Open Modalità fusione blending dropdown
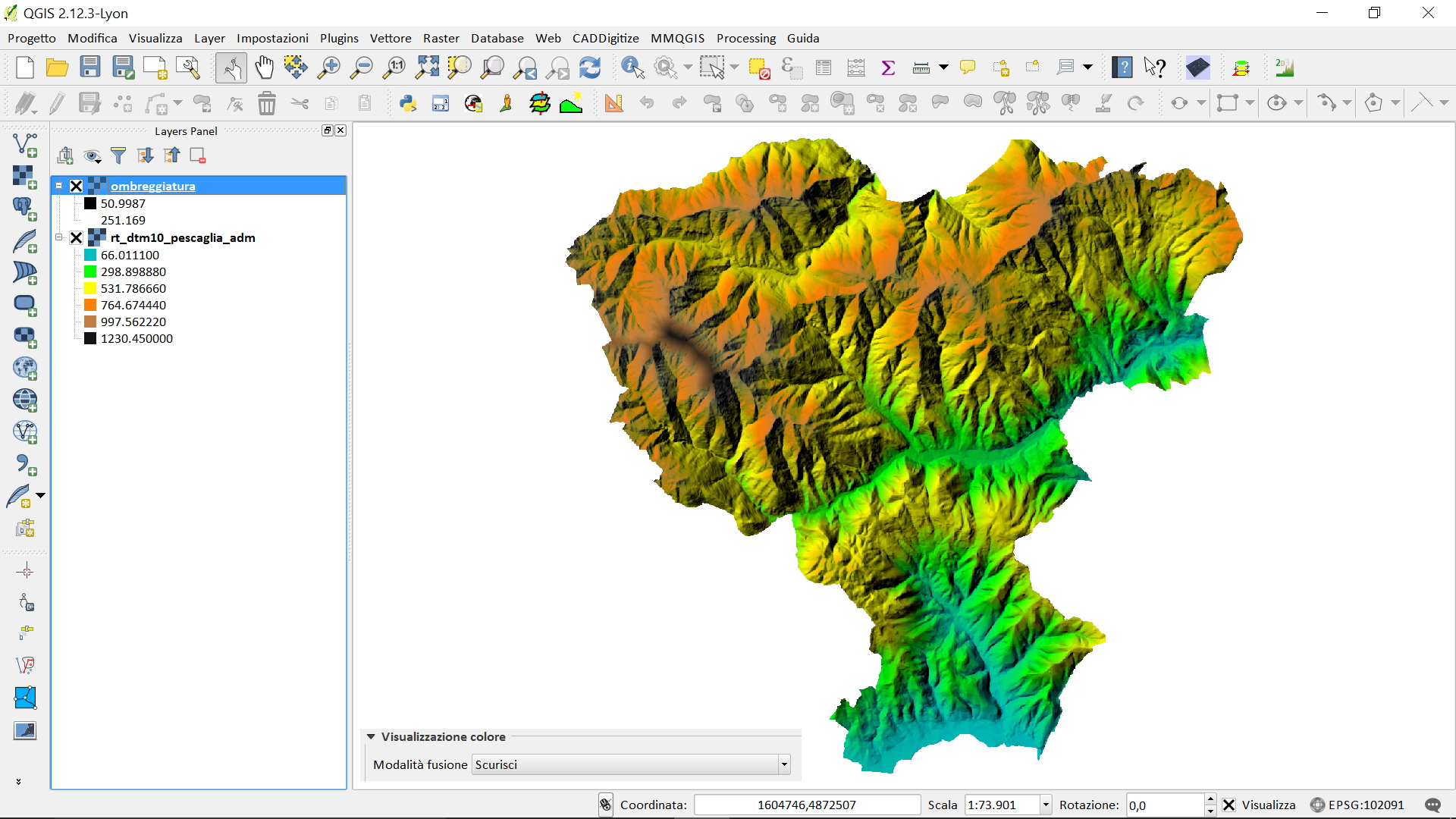Viewport: 1456px width, 819px height. click(x=784, y=764)
